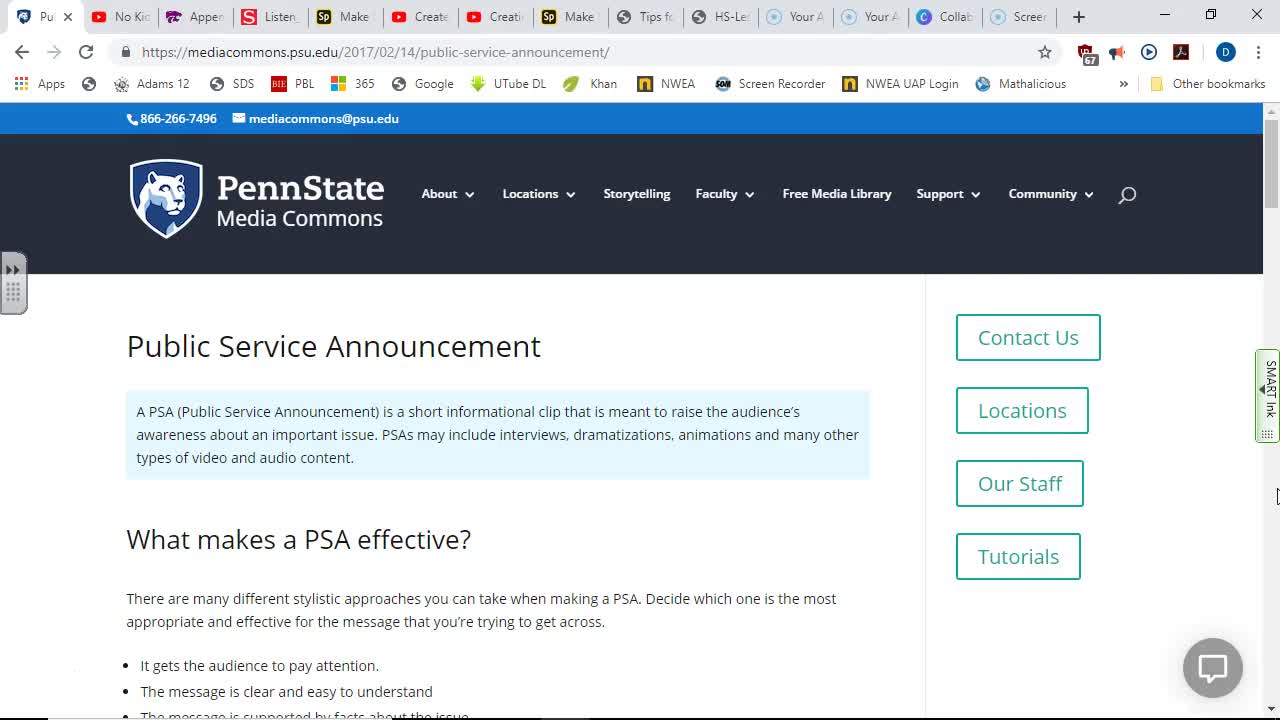This screenshot has height=720, width=1280.
Task: Click the Penn State Media Commons logo
Action: tap(257, 199)
